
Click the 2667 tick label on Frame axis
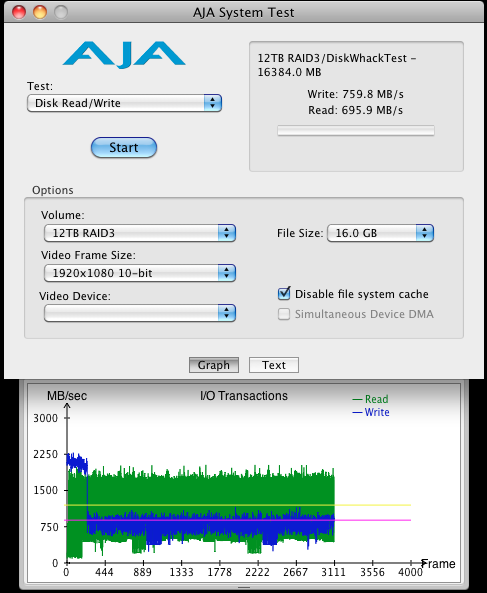pyautogui.click(x=296, y=573)
